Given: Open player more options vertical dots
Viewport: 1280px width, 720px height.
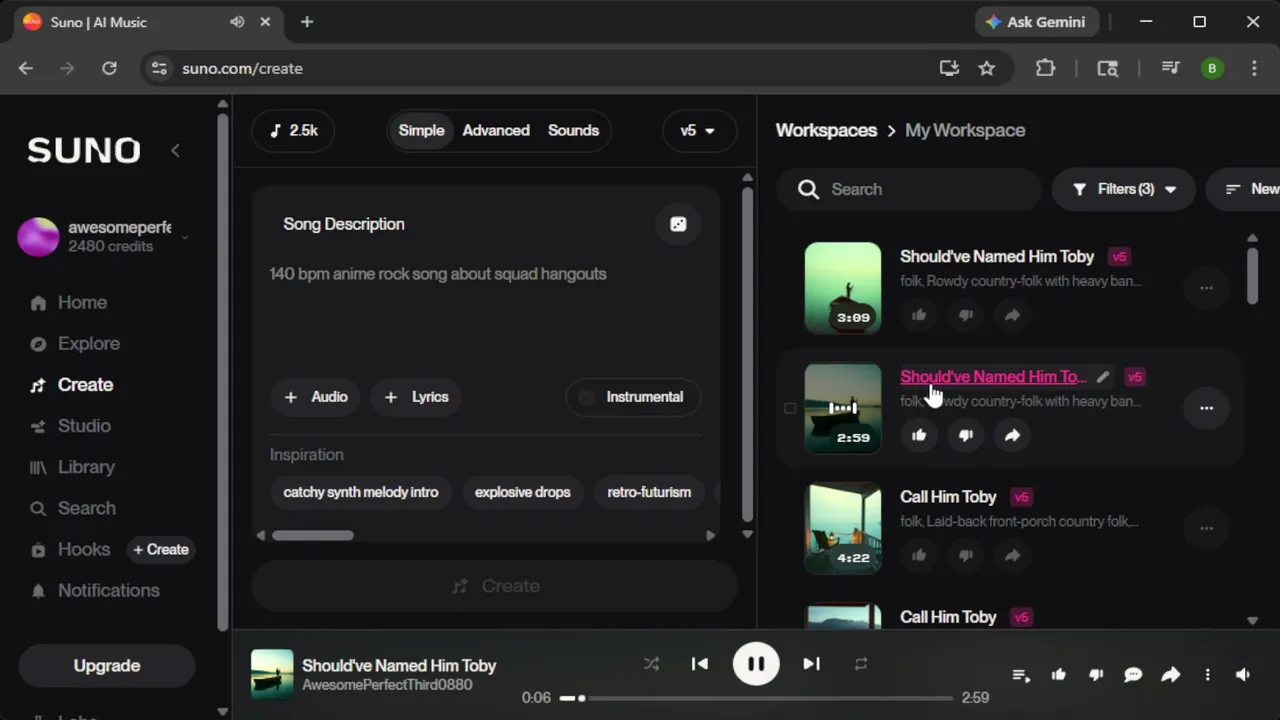Looking at the screenshot, I should 1207,675.
